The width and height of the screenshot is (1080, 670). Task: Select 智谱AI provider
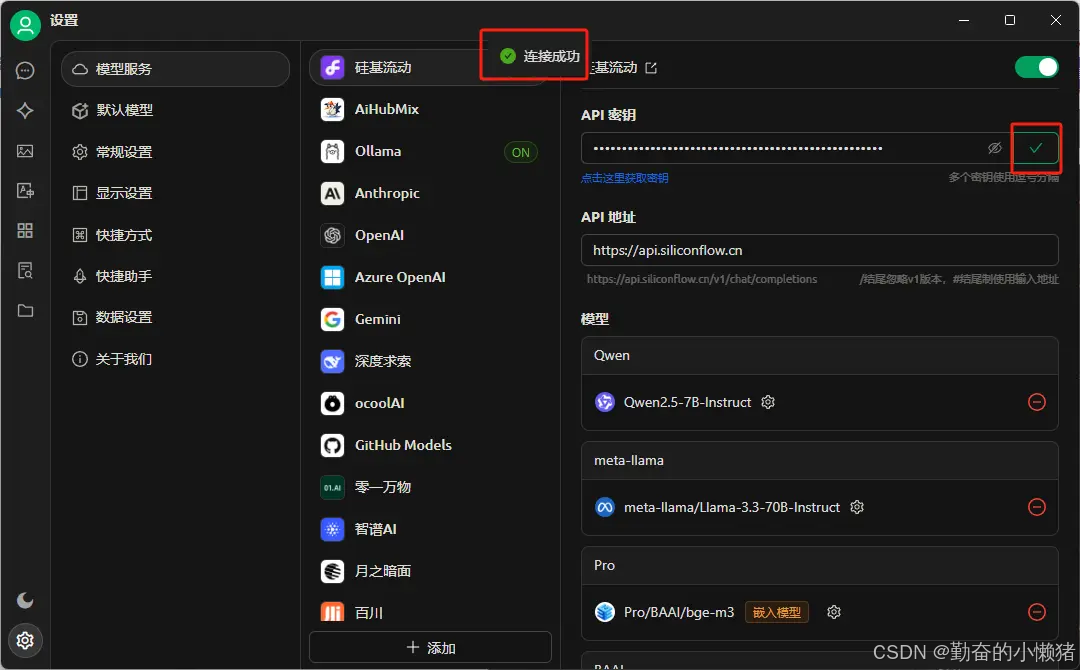point(430,530)
